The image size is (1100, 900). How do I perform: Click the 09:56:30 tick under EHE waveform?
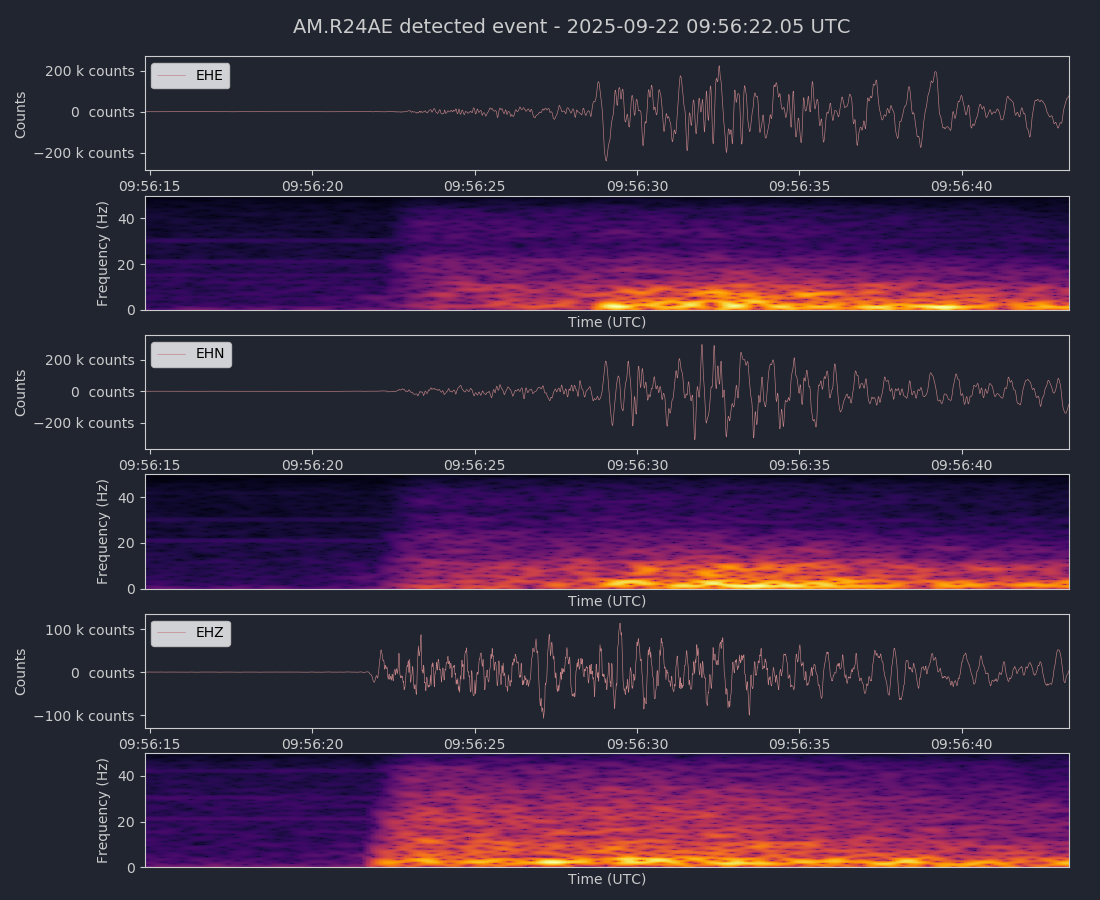tap(637, 186)
